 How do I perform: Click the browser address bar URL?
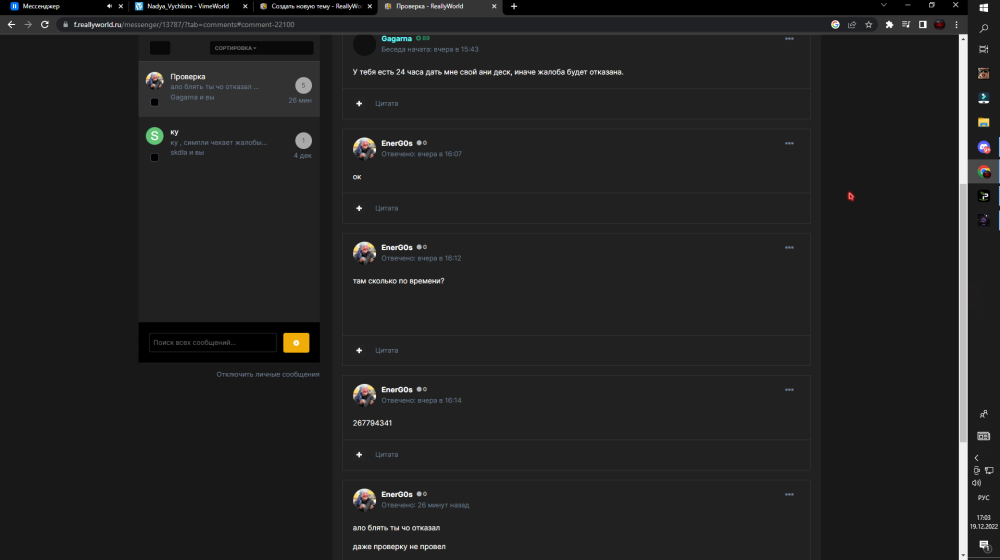(184, 24)
